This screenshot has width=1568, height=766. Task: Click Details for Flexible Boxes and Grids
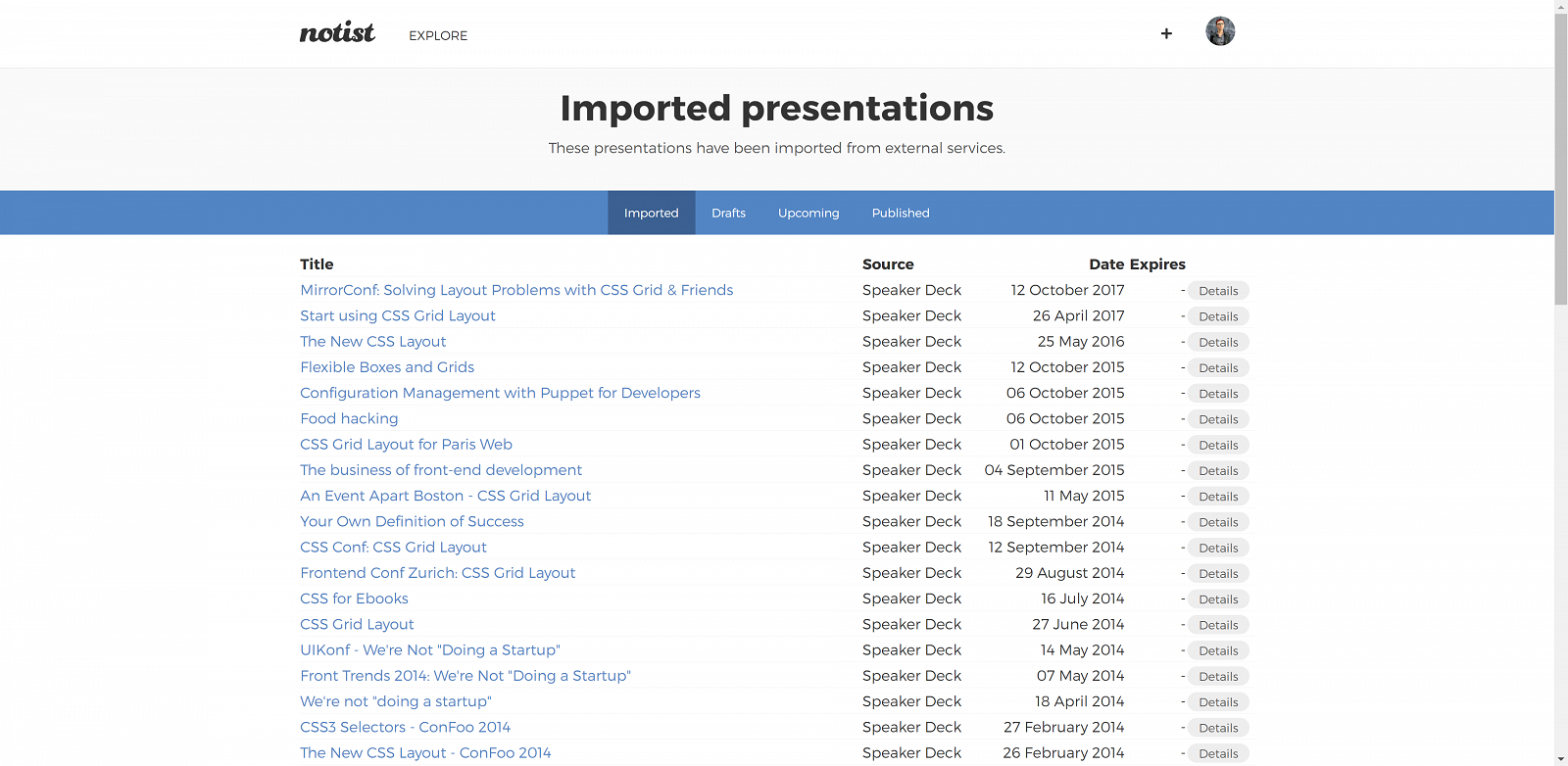(1218, 368)
